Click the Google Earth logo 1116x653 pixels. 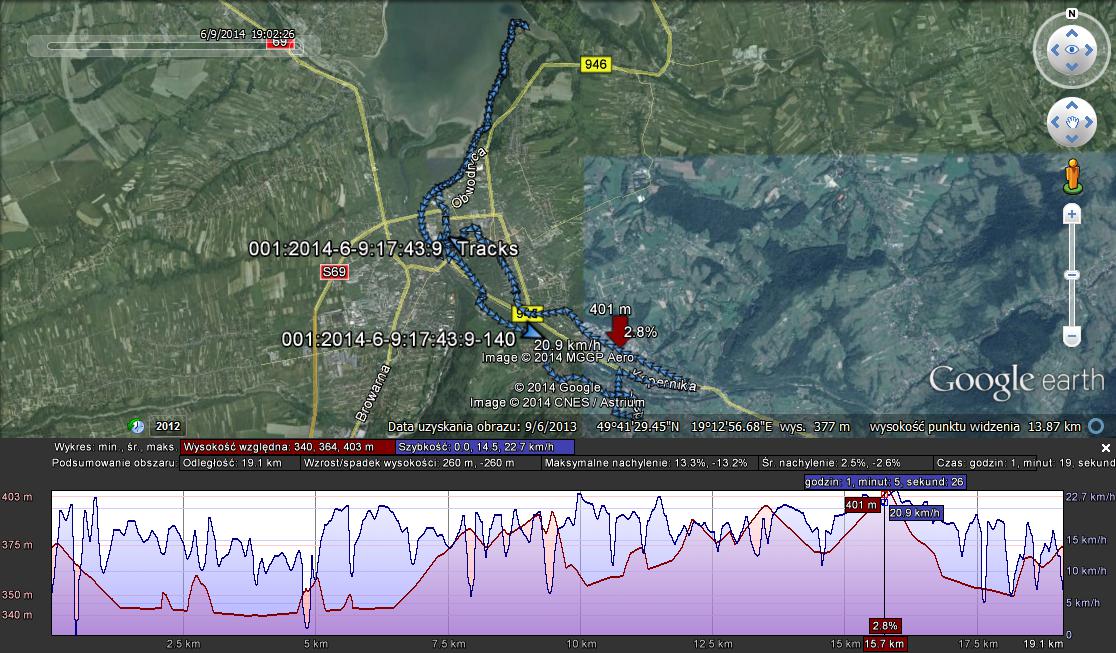point(1016,381)
